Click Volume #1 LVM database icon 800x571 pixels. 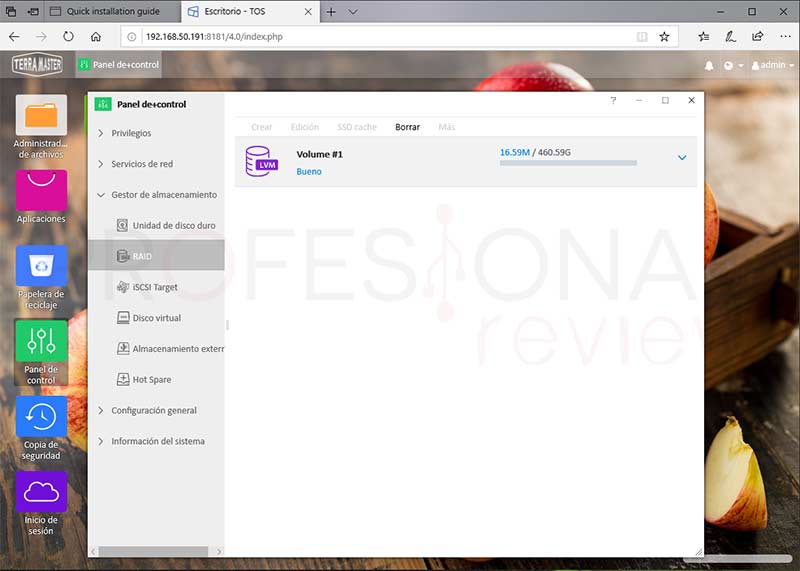261,161
